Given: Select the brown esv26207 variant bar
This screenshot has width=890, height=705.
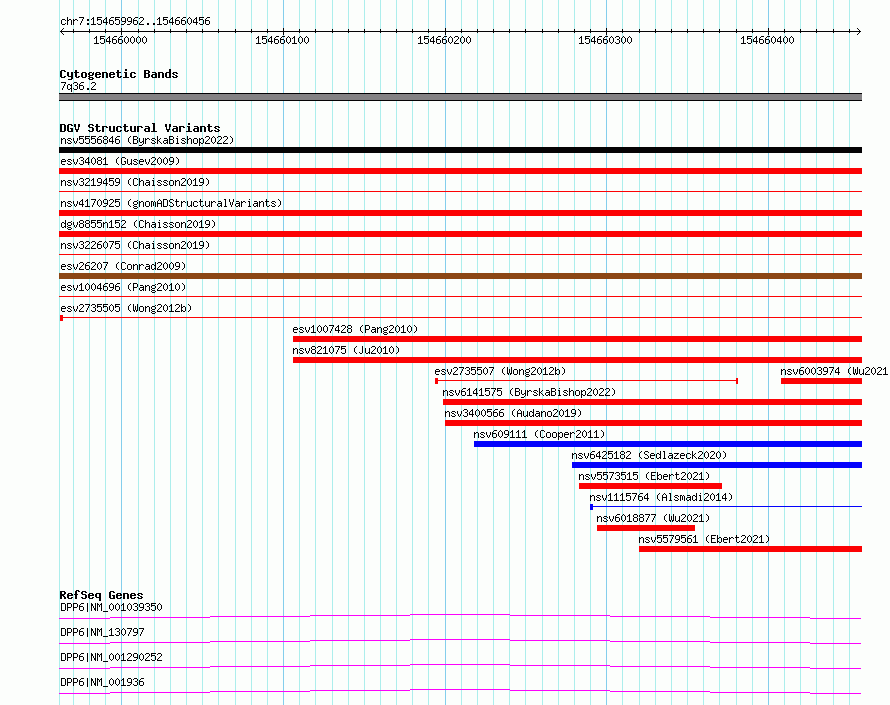Looking at the screenshot, I should 460,276.
